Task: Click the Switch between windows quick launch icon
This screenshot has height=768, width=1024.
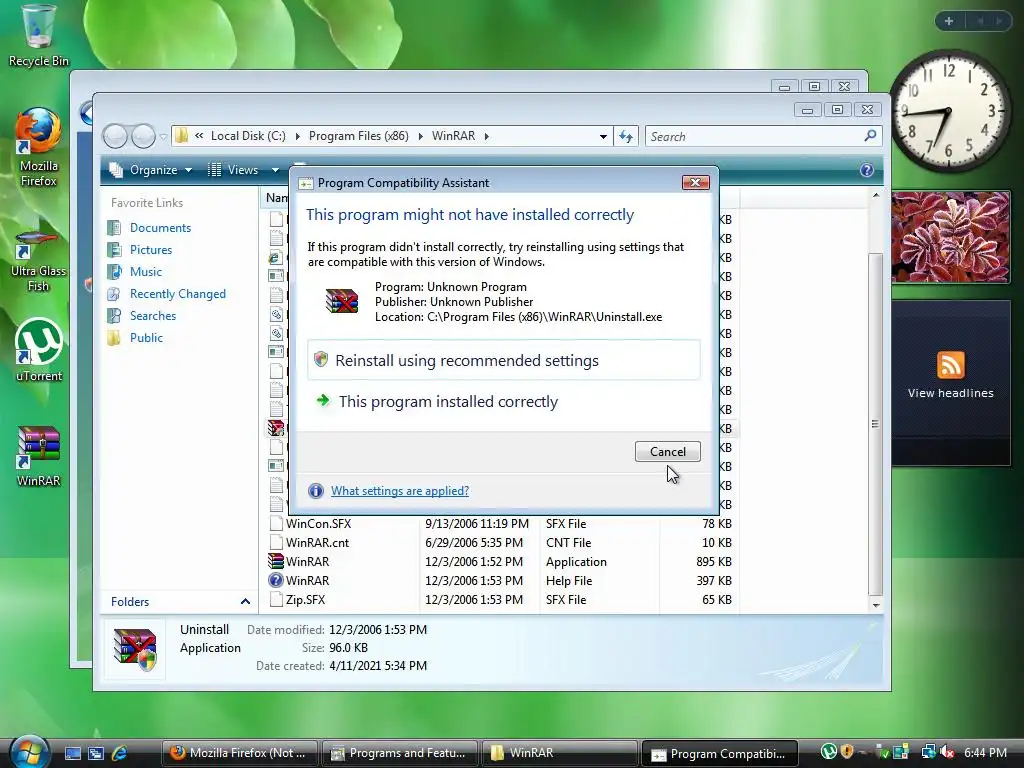Action: click(95, 753)
